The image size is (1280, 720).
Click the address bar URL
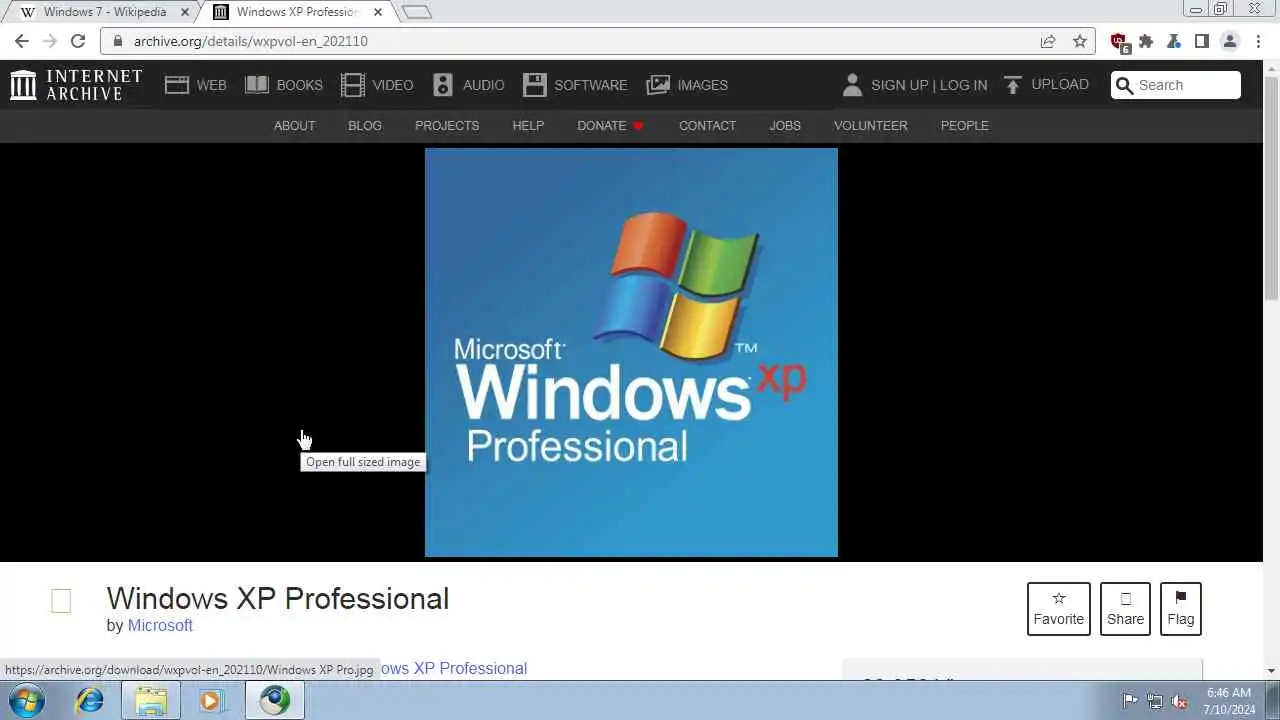click(251, 41)
